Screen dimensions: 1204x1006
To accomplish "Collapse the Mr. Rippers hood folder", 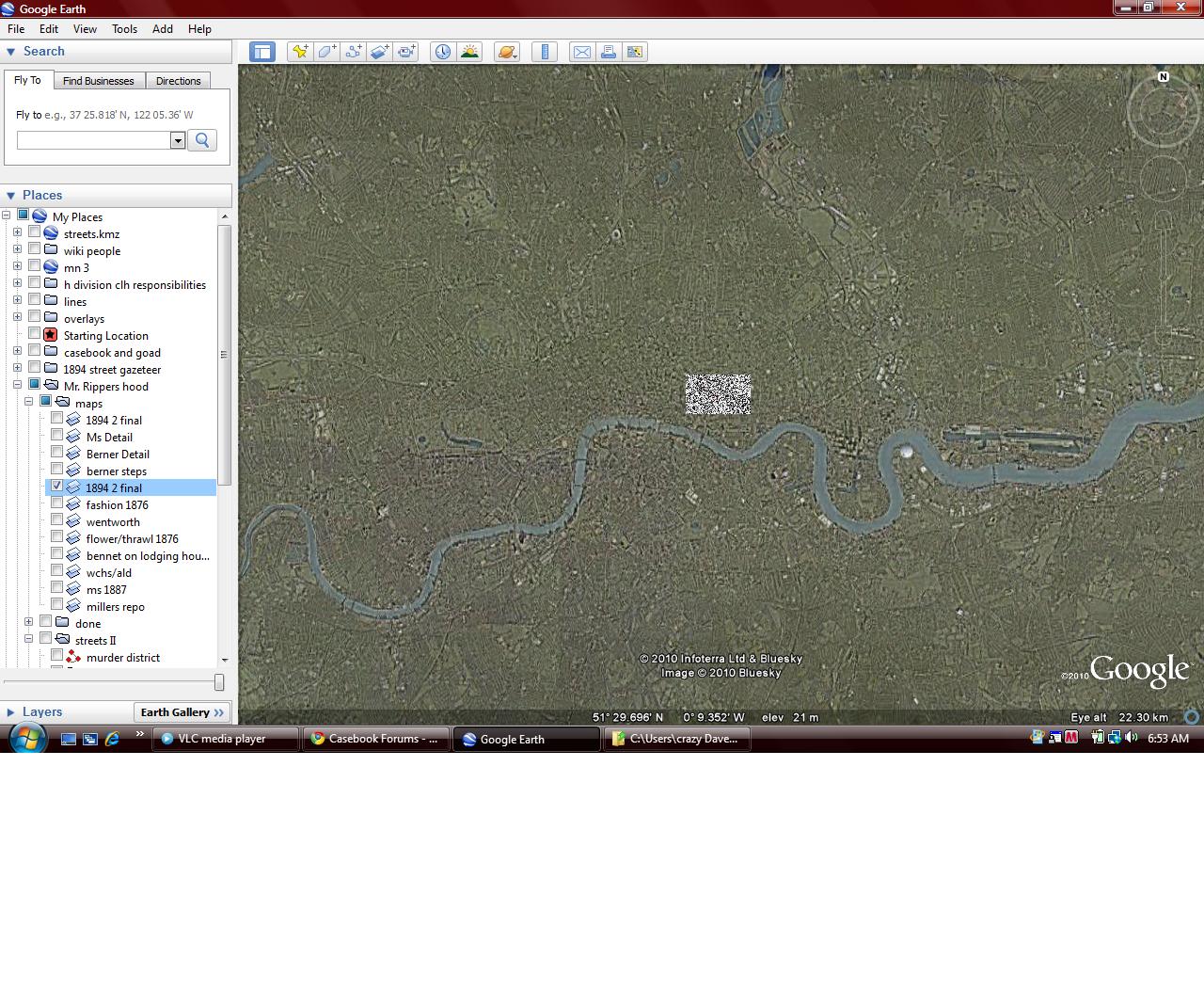I will 17,385.
